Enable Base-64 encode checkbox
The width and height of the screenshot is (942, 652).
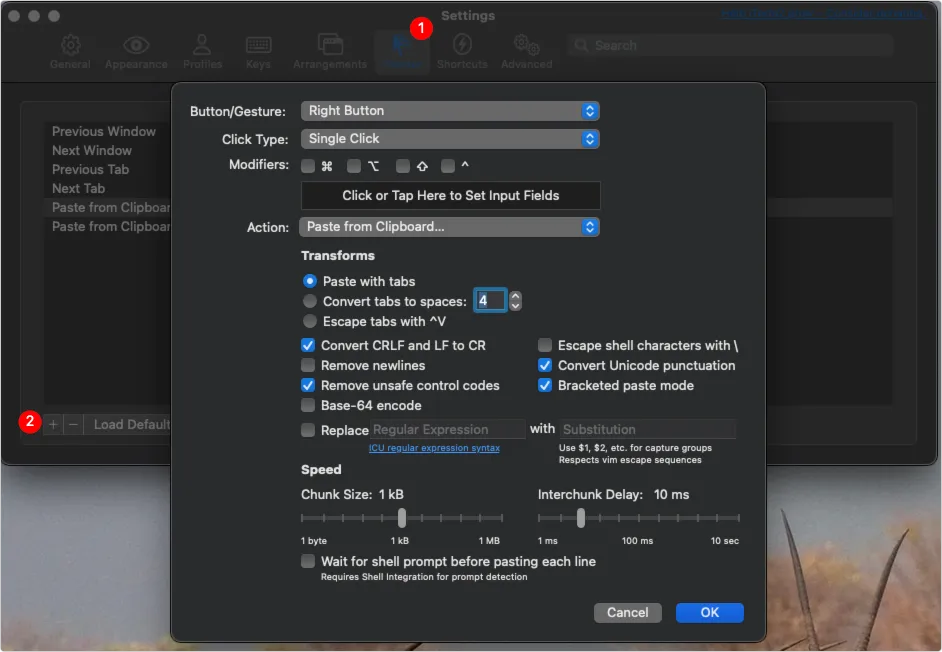(308, 405)
